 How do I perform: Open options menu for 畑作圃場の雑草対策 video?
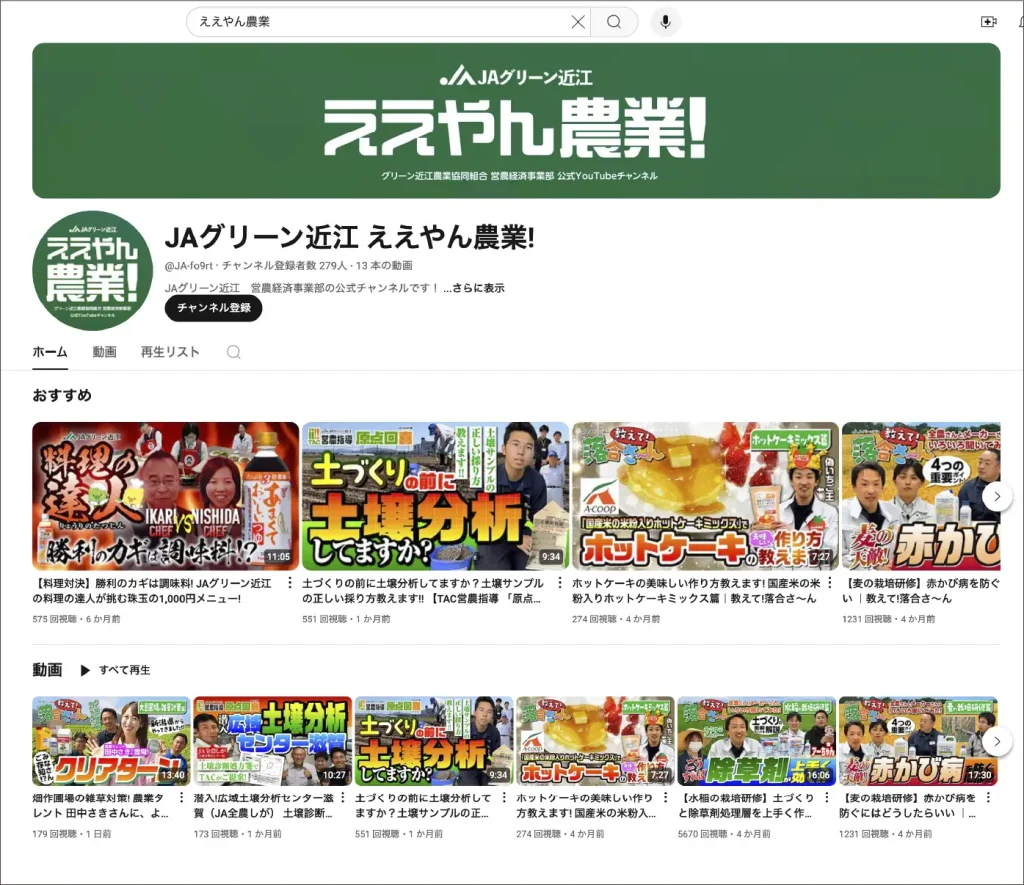[x=181, y=797]
